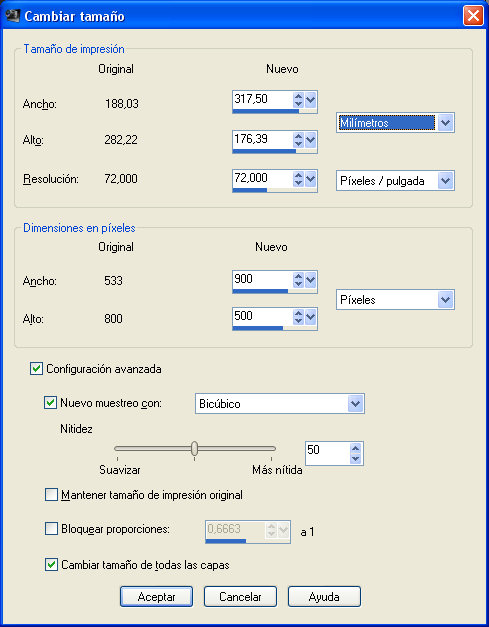Uncheck Configuración avanzada checkbox

click(x=36, y=368)
